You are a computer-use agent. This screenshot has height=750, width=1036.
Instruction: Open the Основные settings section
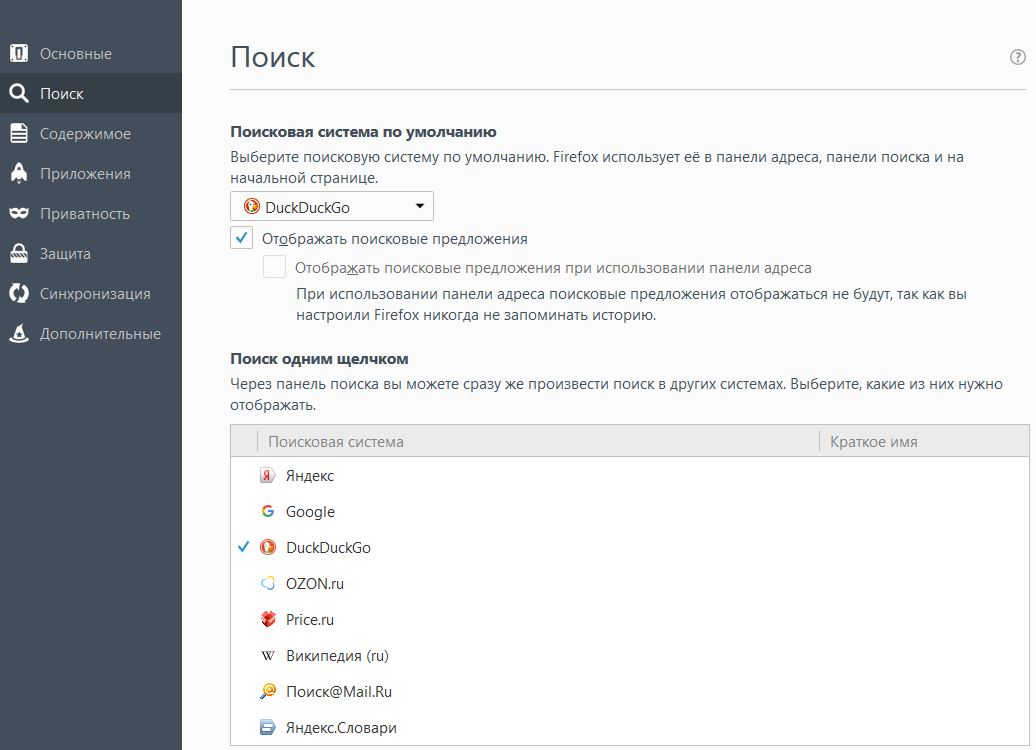click(76, 54)
